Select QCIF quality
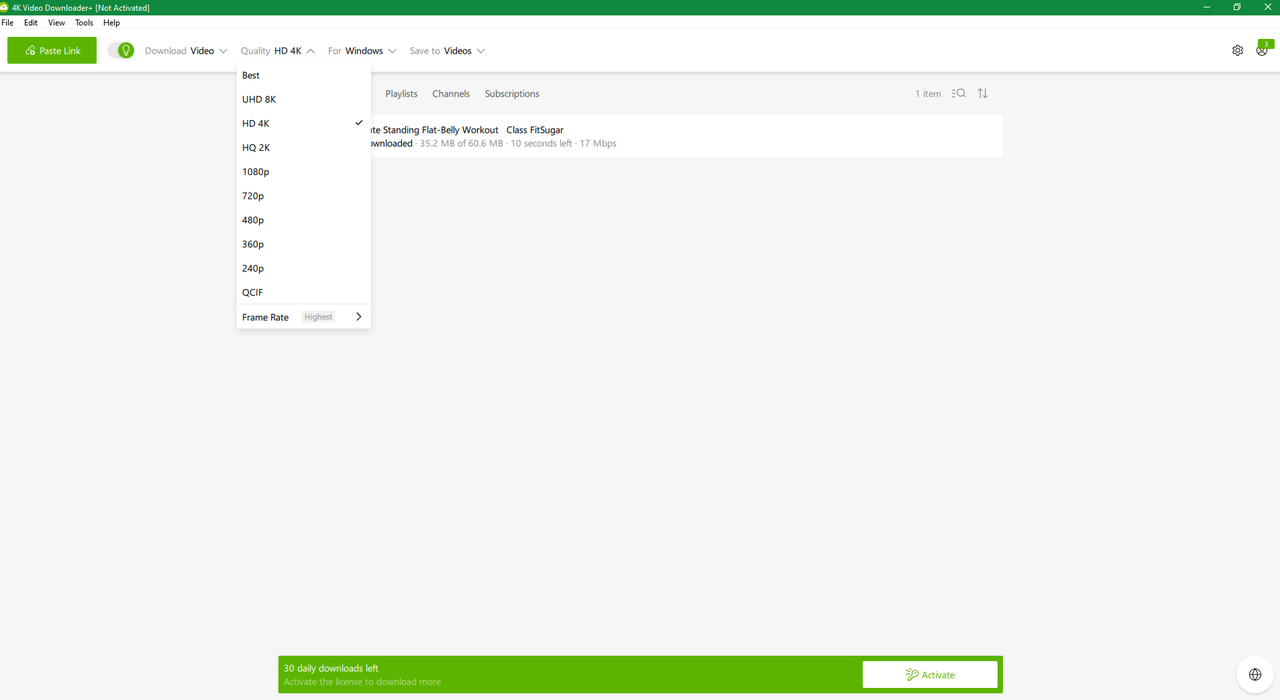This screenshot has height=700, width=1280. click(304, 292)
